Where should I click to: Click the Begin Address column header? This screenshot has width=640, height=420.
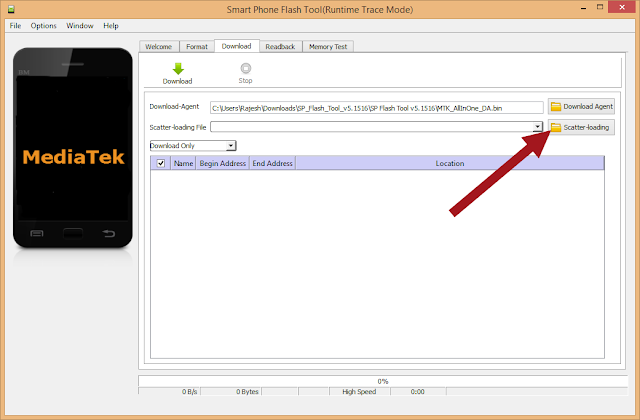click(x=222, y=163)
